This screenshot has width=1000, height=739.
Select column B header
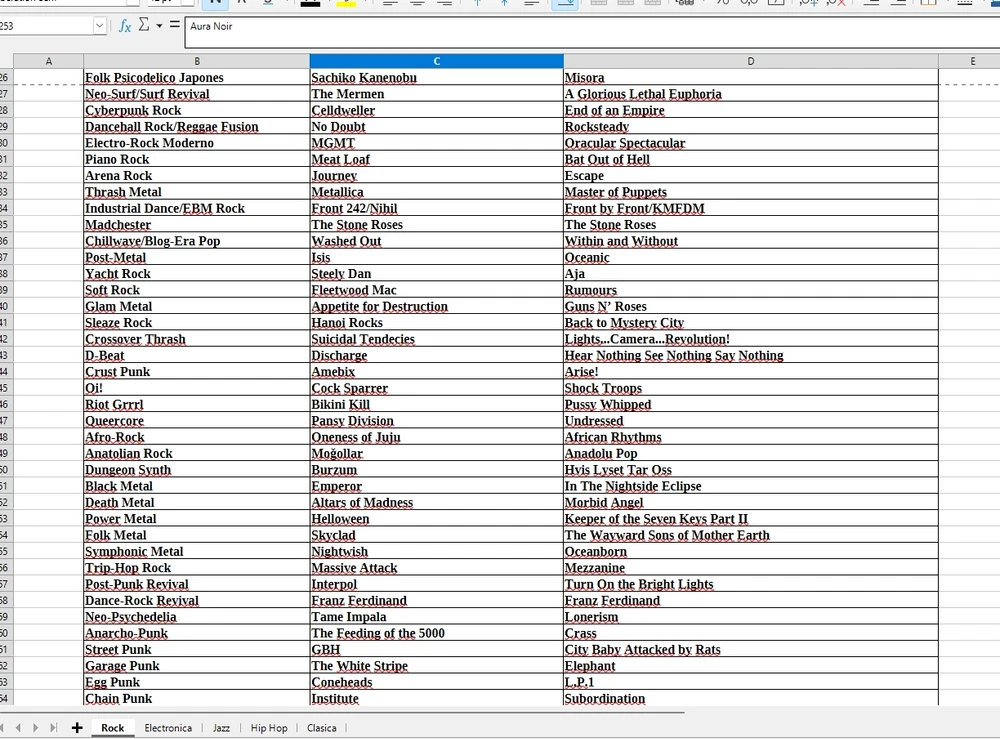196,61
